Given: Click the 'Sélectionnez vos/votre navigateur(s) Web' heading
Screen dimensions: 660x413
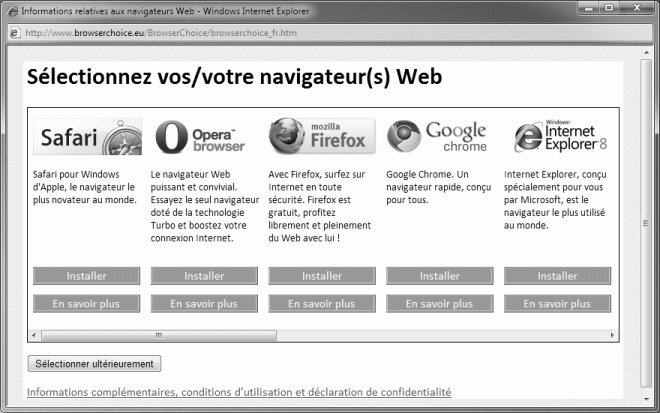Looking at the screenshot, I should pyautogui.click(x=234, y=77).
